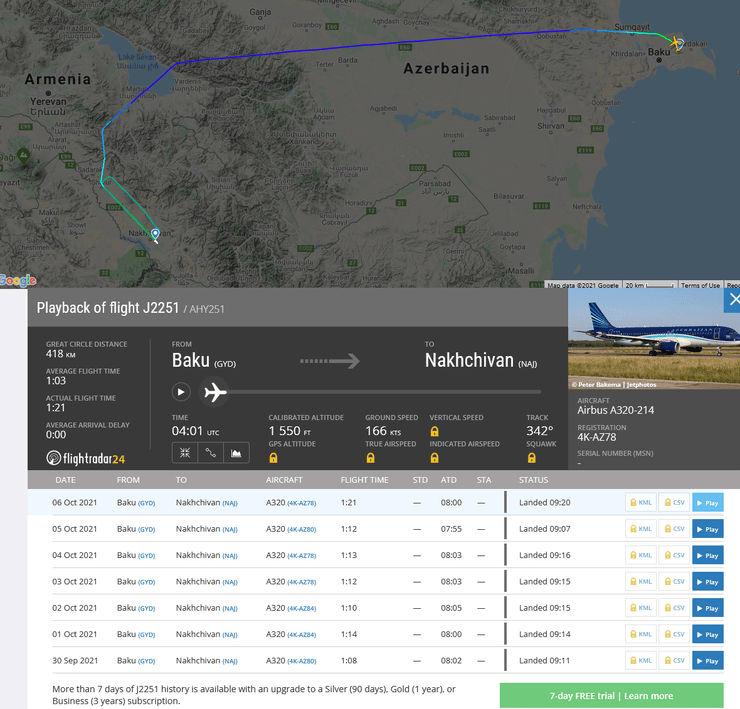Open the 4K-AZ80 registration link on 30 Sep
Image resolution: width=740 pixels, height=709 pixels.
pos(302,661)
